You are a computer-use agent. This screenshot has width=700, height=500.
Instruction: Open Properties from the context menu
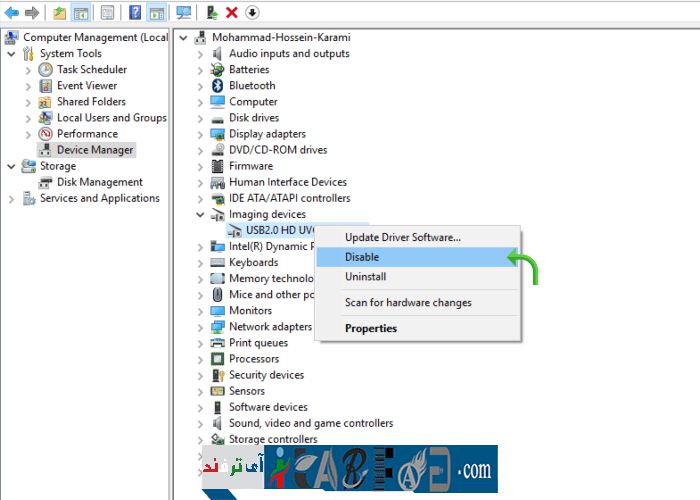coord(370,328)
